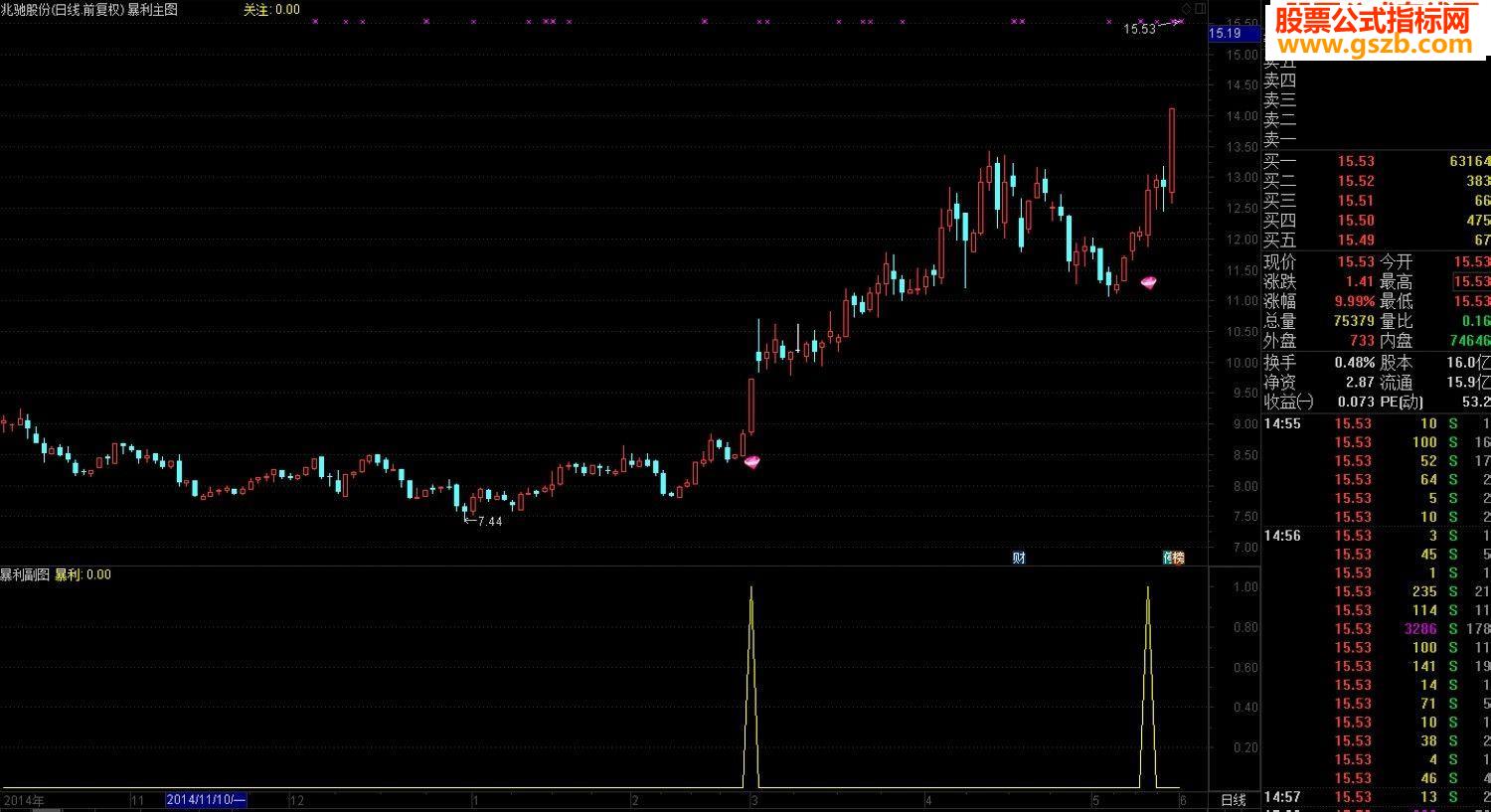
Task: Click the 2014/11/10 date label on time axis
Action: click(x=206, y=800)
